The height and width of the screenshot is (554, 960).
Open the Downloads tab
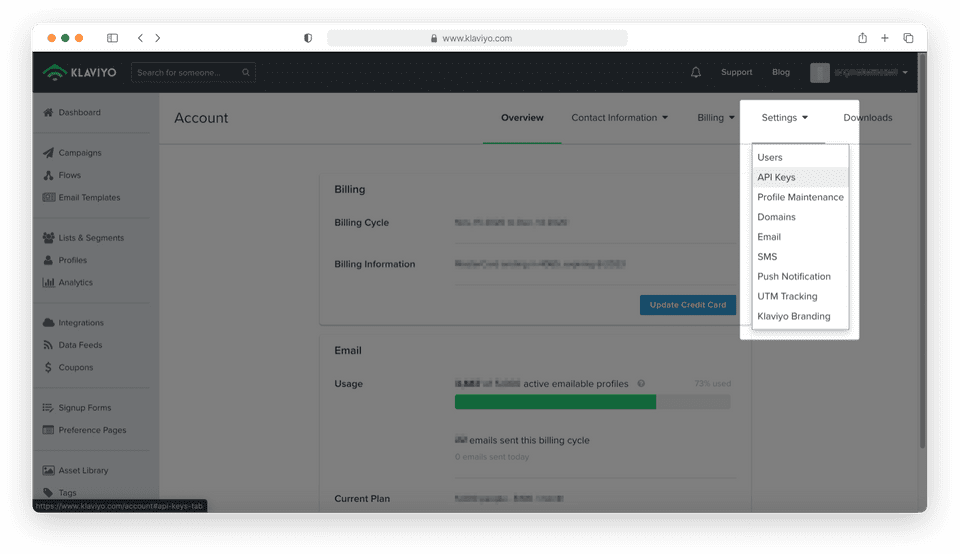point(868,118)
